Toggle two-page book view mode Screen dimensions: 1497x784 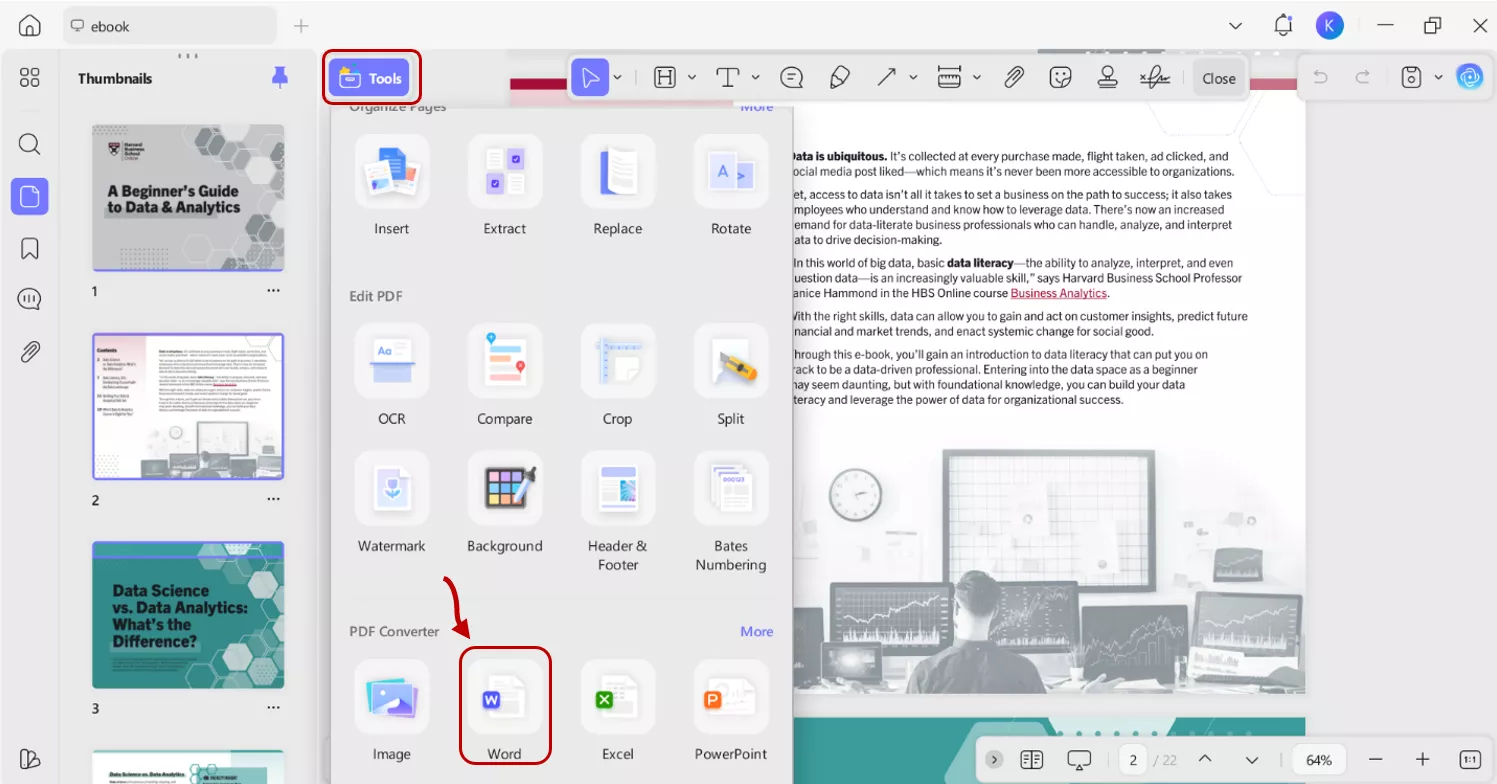(x=1031, y=759)
